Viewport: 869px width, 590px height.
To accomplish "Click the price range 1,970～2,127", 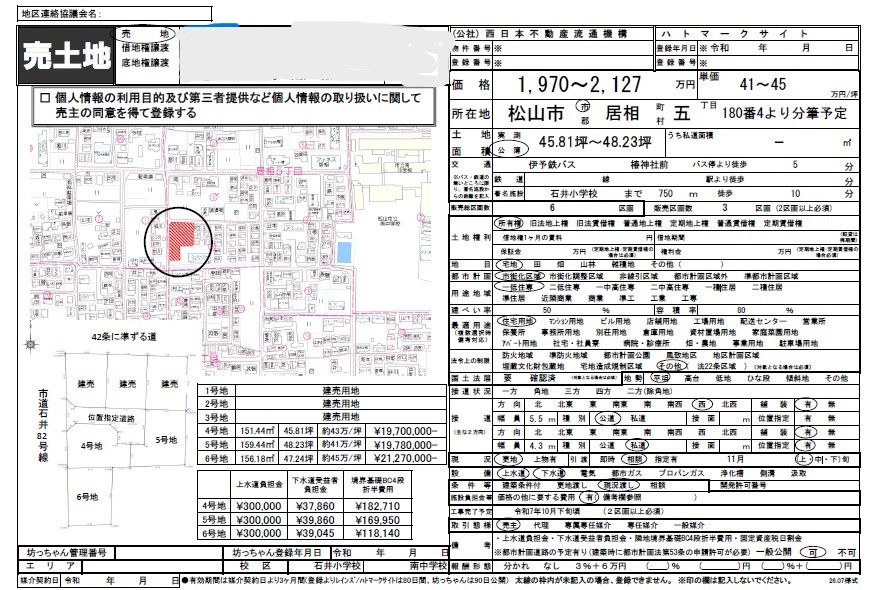I will (579, 85).
